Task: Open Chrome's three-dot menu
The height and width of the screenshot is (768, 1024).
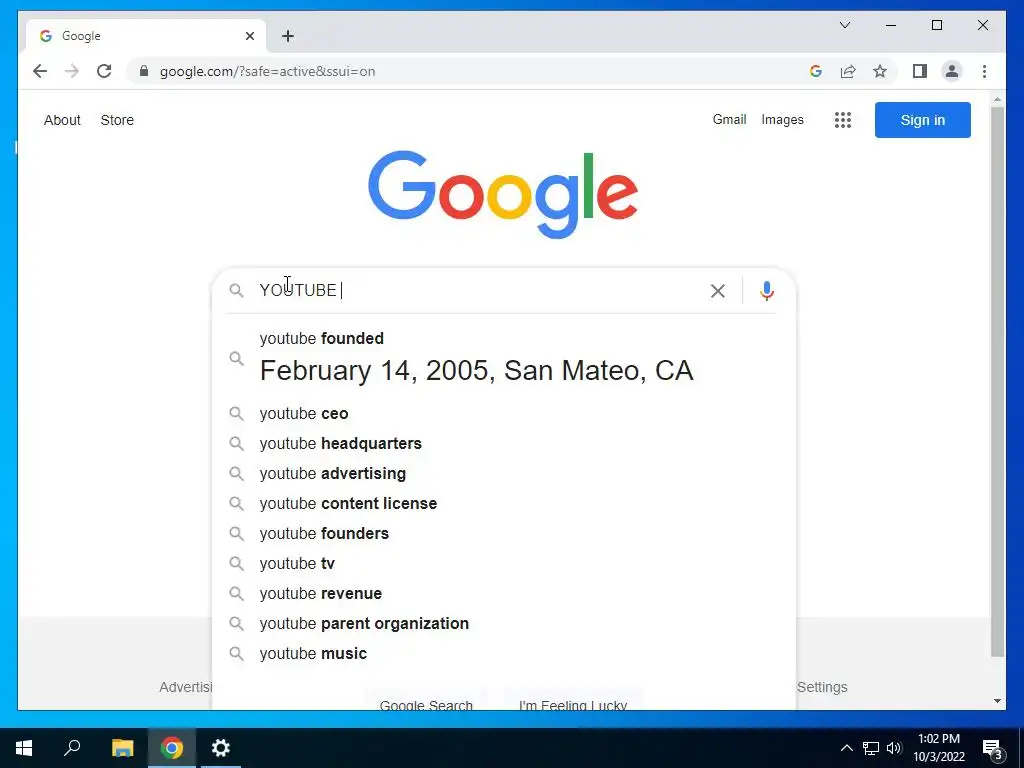Action: (x=984, y=71)
